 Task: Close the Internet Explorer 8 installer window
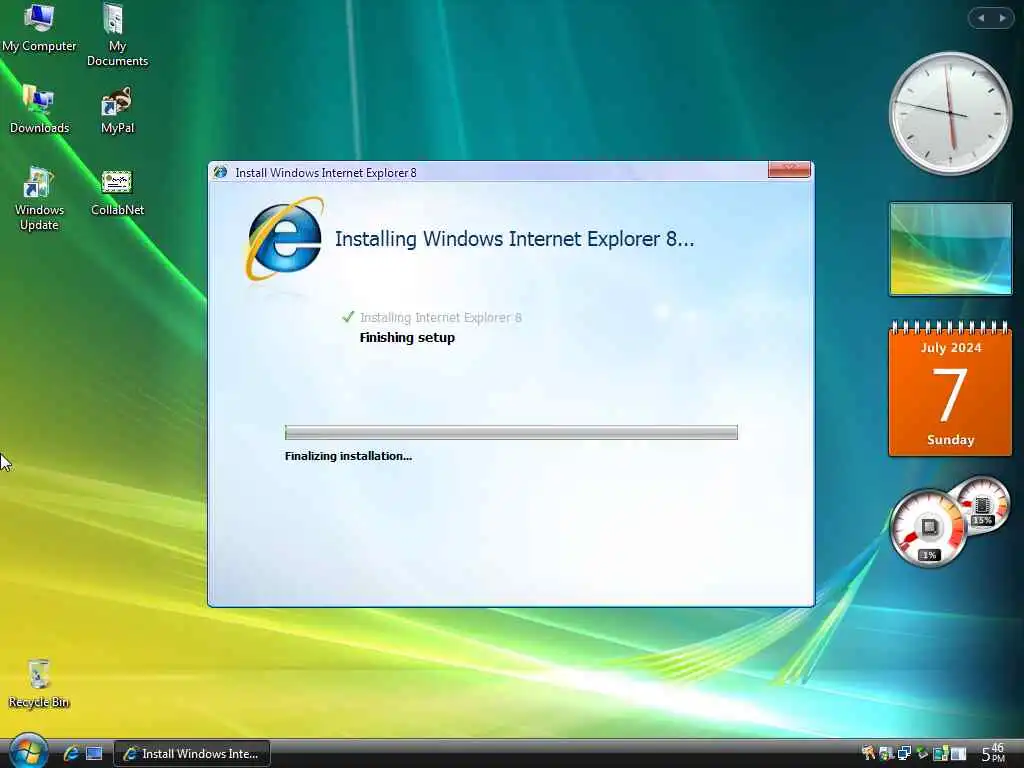point(789,170)
